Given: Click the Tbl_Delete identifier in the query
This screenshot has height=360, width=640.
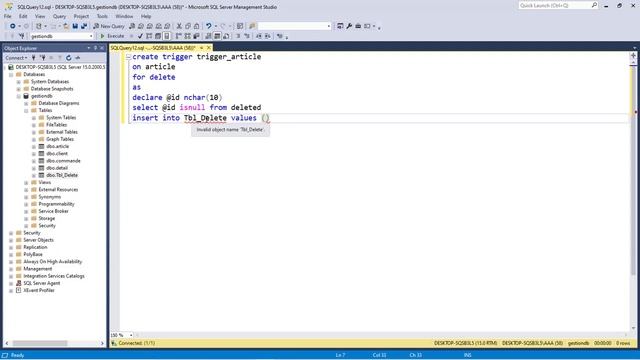Looking at the screenshot, I should click(x=205, y=118).
